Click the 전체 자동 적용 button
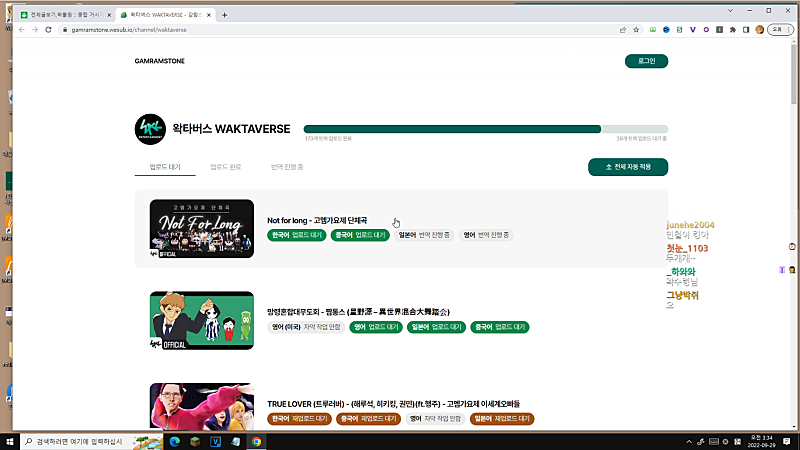800x450 pixels. [628, 167]
